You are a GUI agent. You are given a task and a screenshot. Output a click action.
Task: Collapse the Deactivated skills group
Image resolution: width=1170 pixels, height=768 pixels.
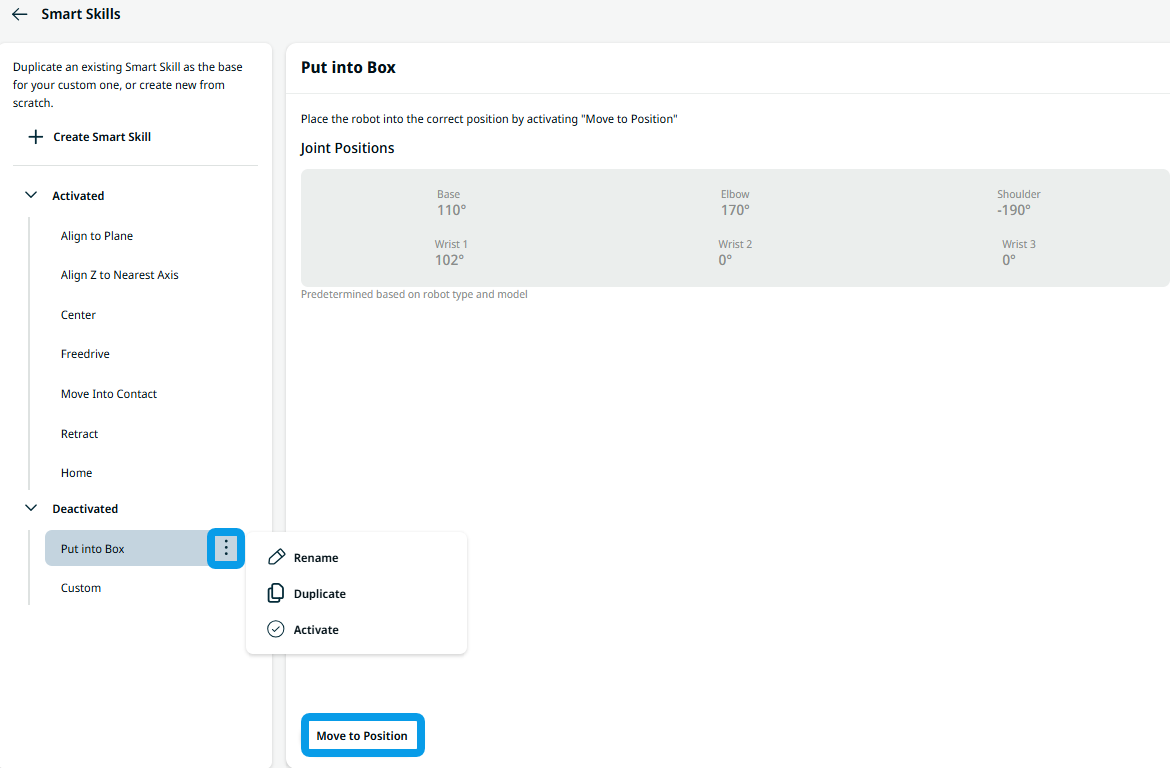(x=31, y=509)
